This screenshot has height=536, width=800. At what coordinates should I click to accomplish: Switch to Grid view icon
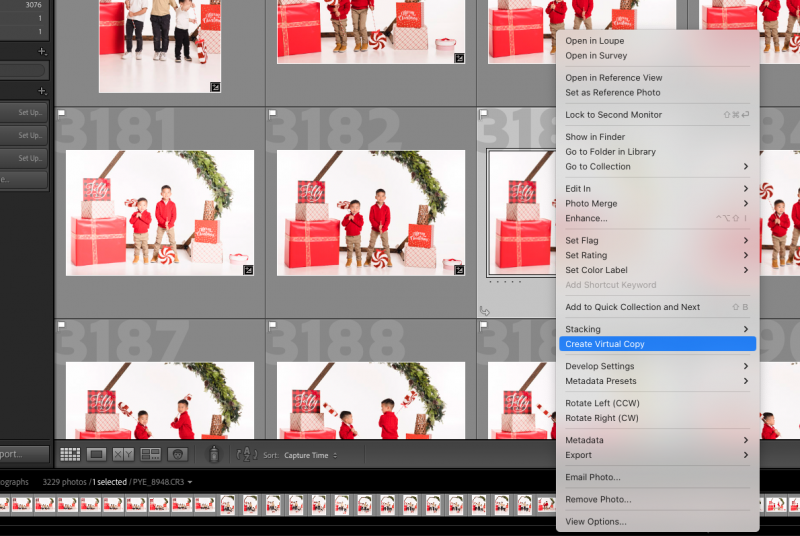coord(70,454)
